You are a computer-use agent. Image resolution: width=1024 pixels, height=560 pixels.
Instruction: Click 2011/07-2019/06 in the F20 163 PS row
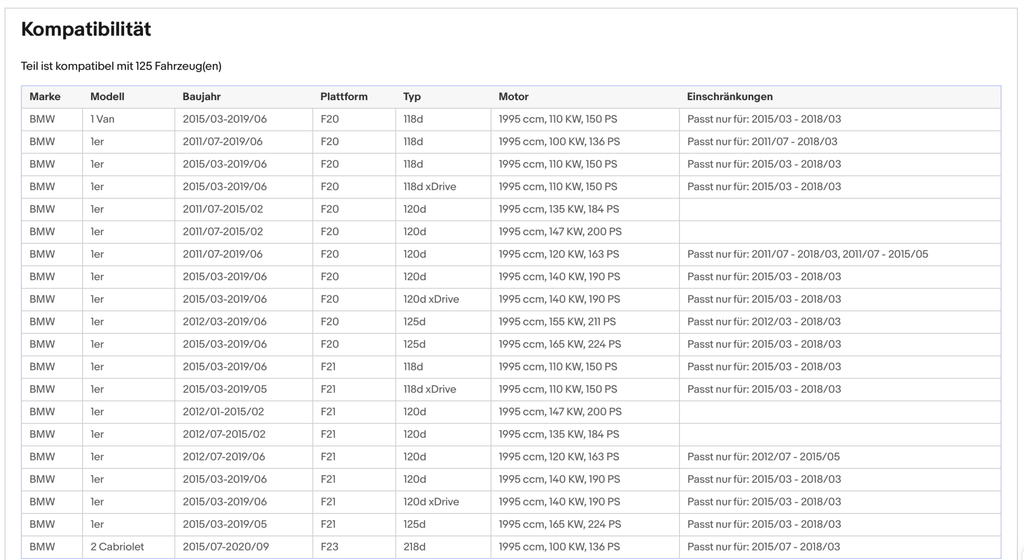(222, 254)
